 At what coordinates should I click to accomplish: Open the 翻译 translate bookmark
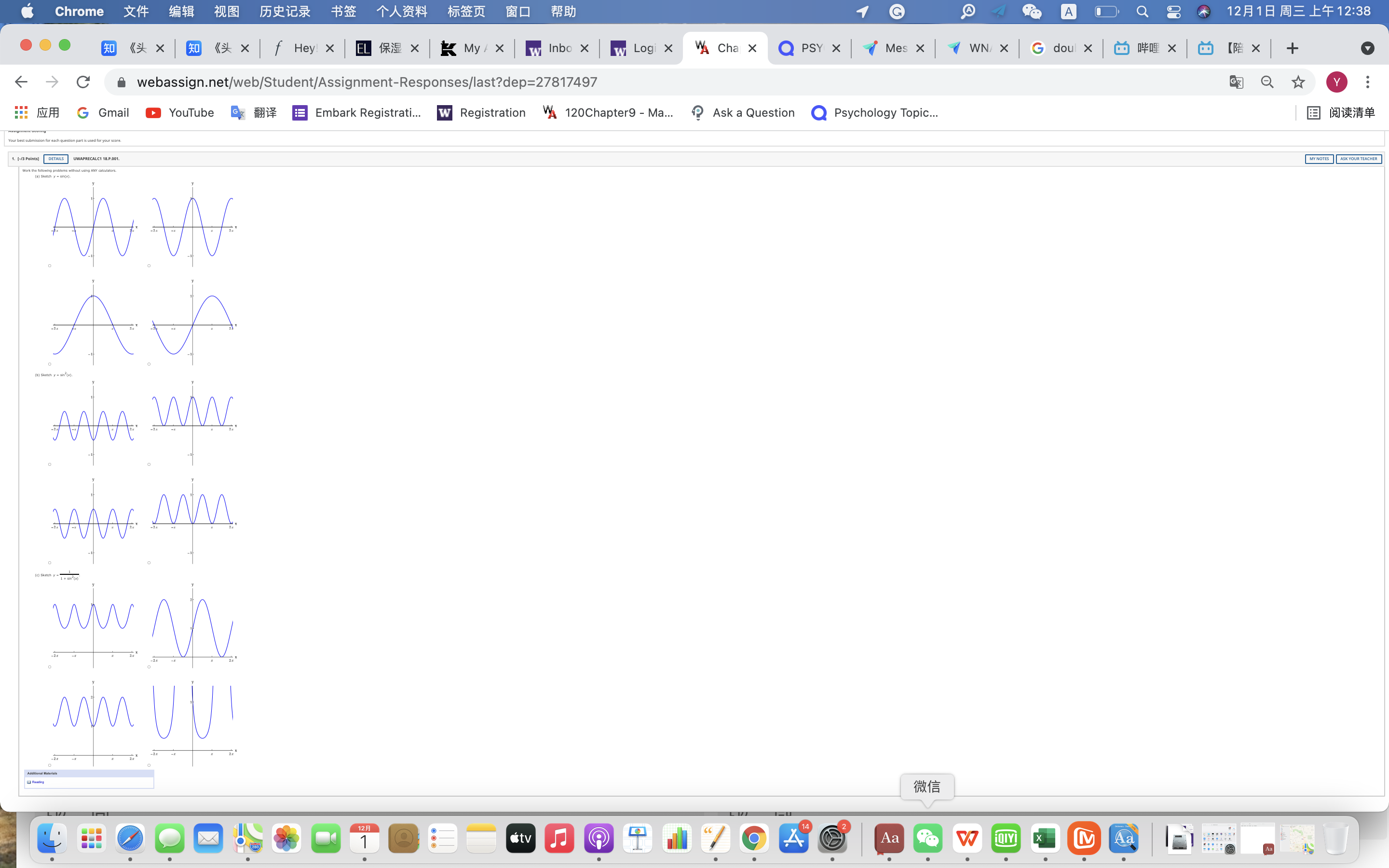click(x=253, y=112)
